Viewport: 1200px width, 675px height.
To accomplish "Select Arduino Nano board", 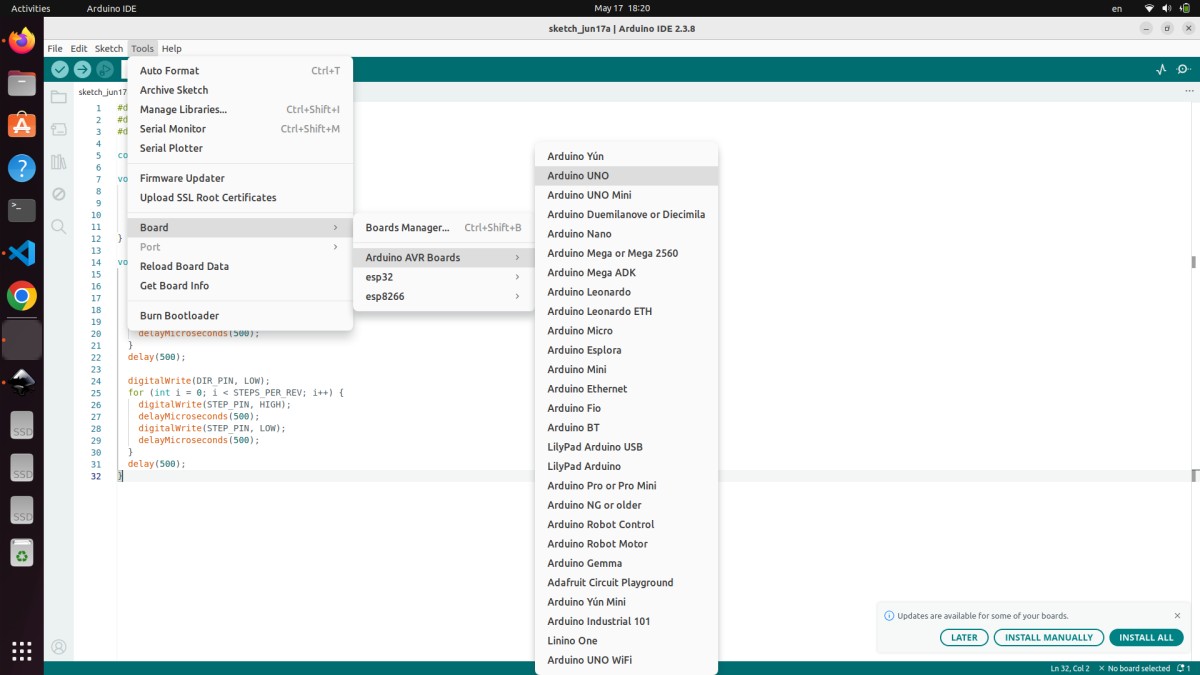I will click(x=626, y=234).
